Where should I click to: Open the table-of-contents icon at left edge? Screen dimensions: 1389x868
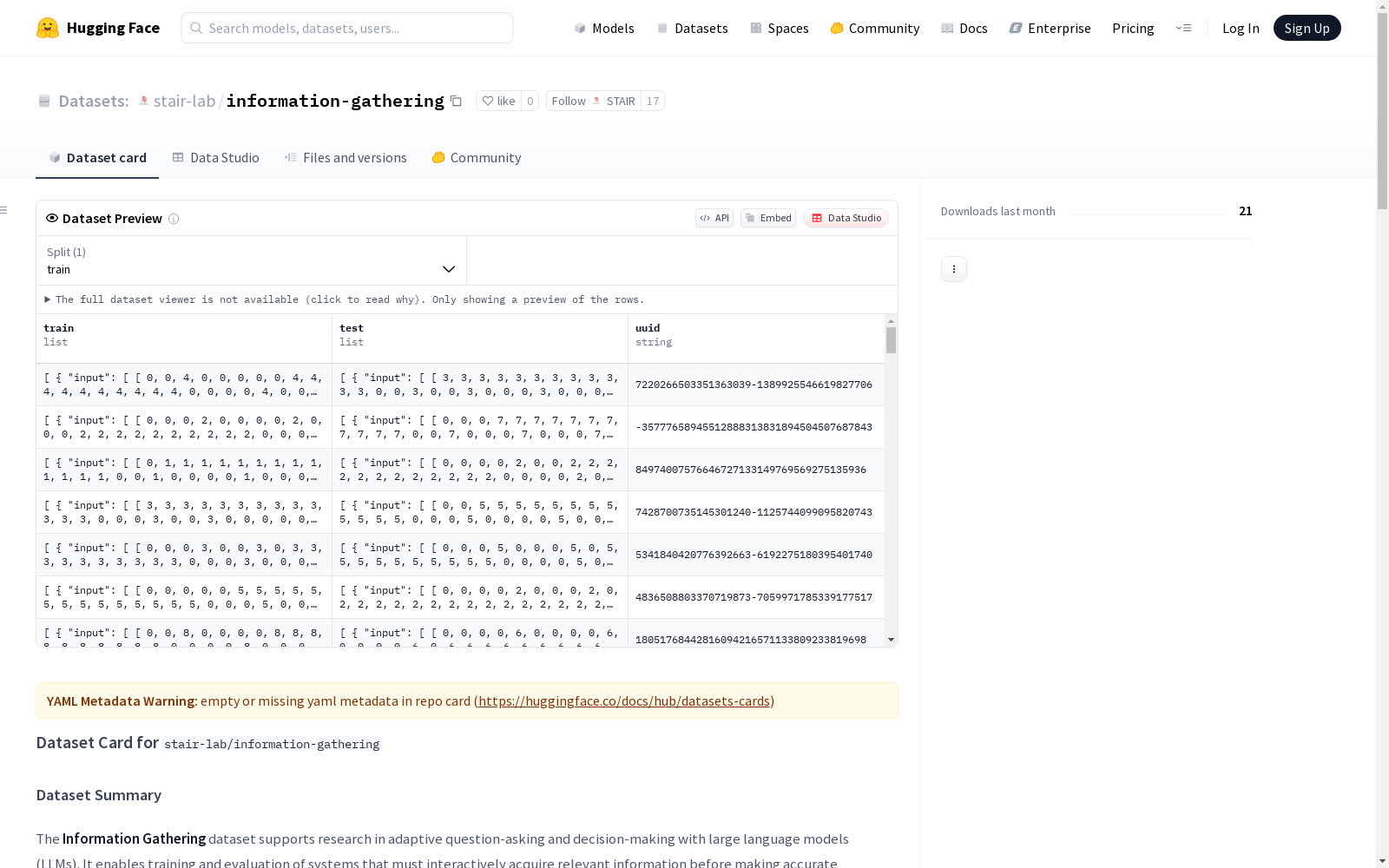[4, 210]
